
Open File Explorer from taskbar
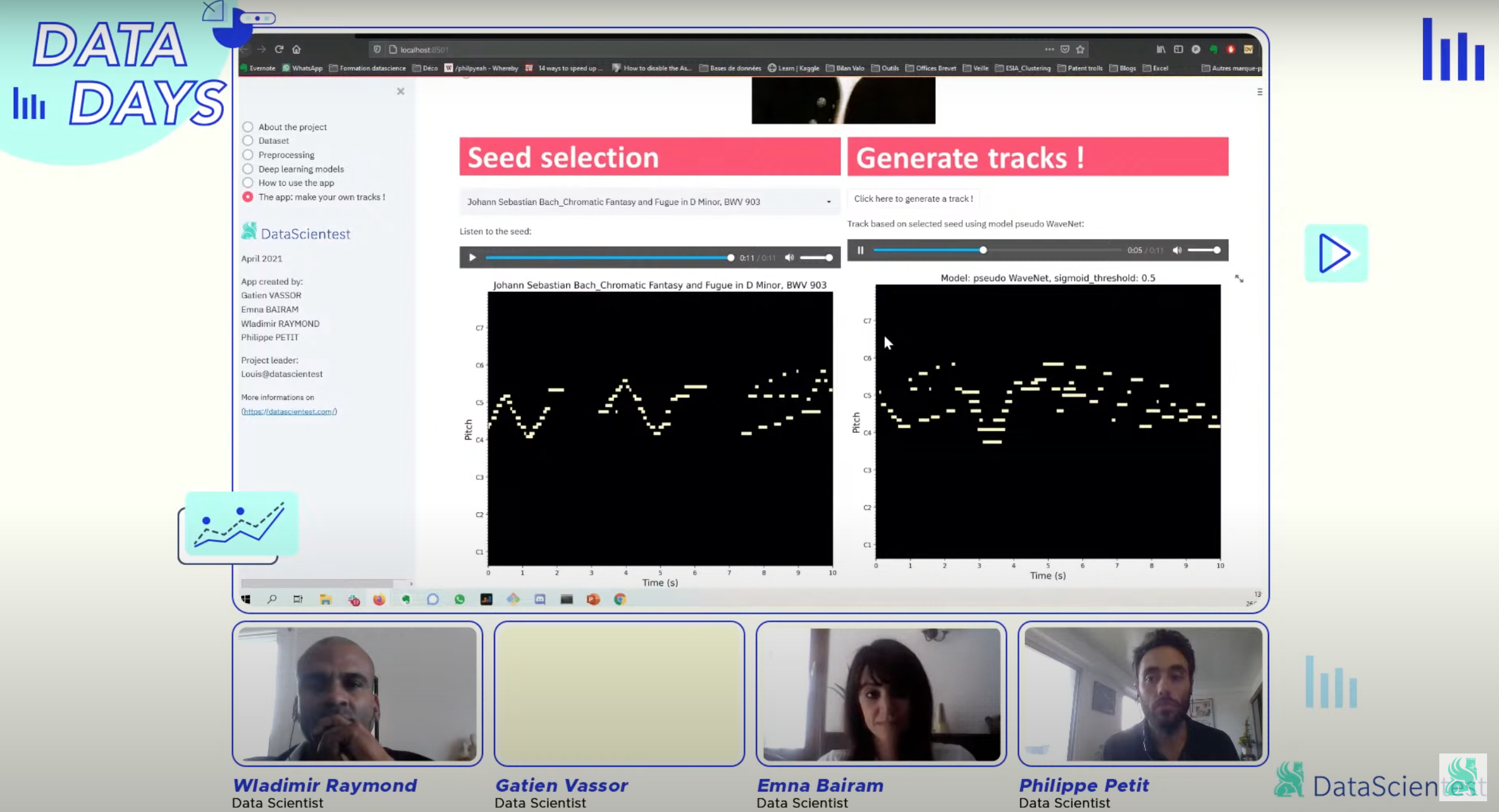(x=325, y=599)
